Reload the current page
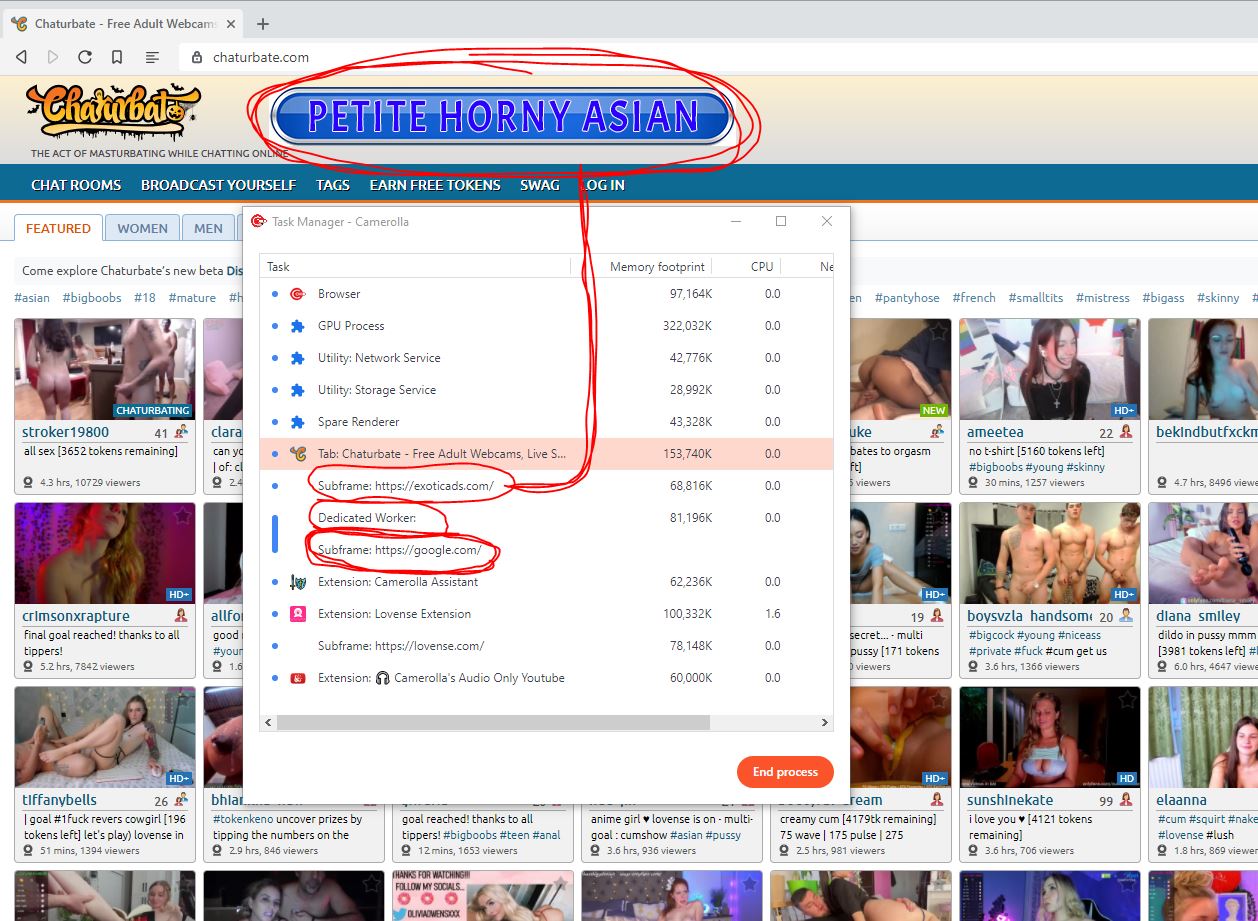The image size is (1258, 921). [x=85, y=57]
